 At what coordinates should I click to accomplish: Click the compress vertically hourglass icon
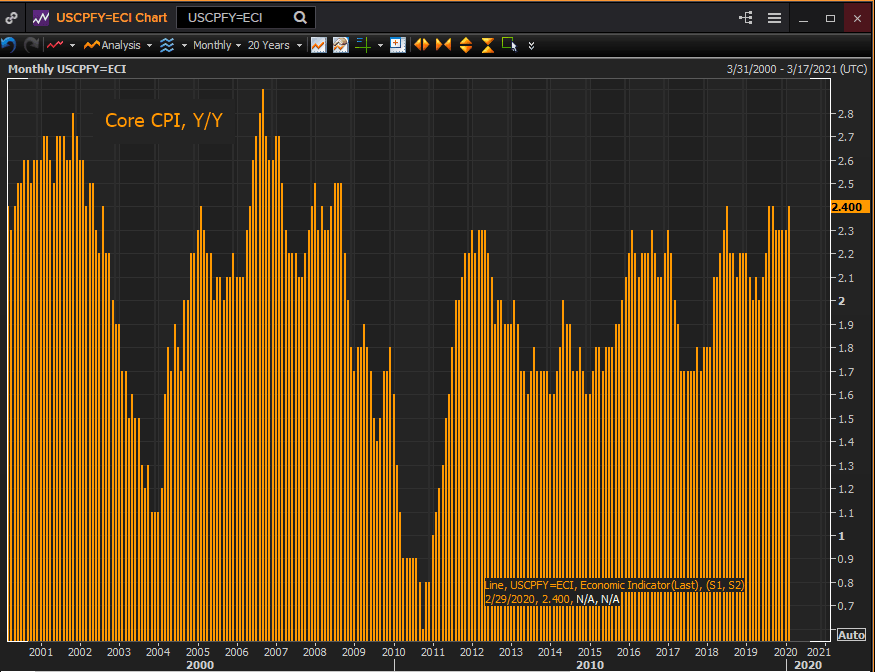point(488,45)
